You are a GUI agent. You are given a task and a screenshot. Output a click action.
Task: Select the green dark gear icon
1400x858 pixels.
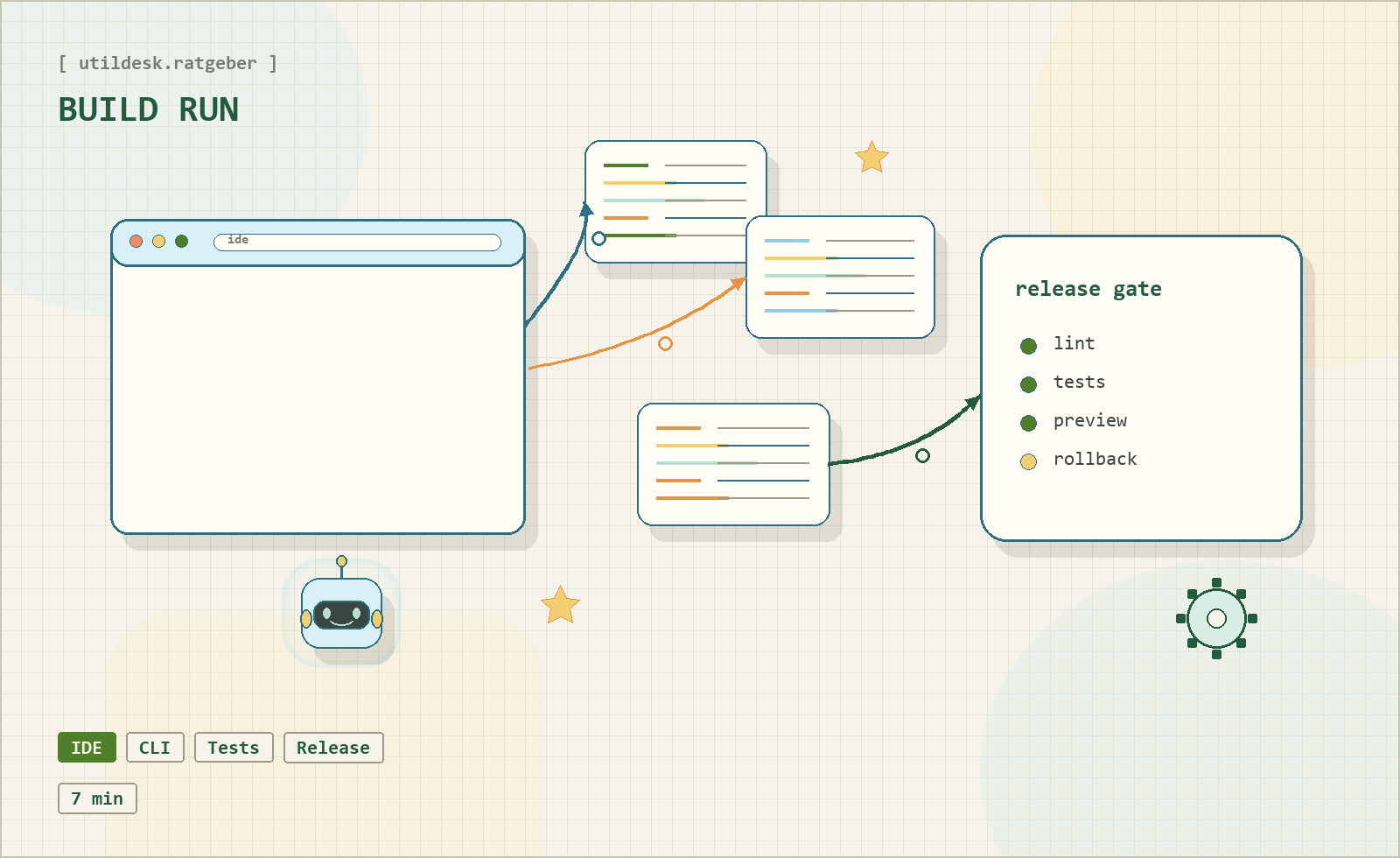[1216, 619]
